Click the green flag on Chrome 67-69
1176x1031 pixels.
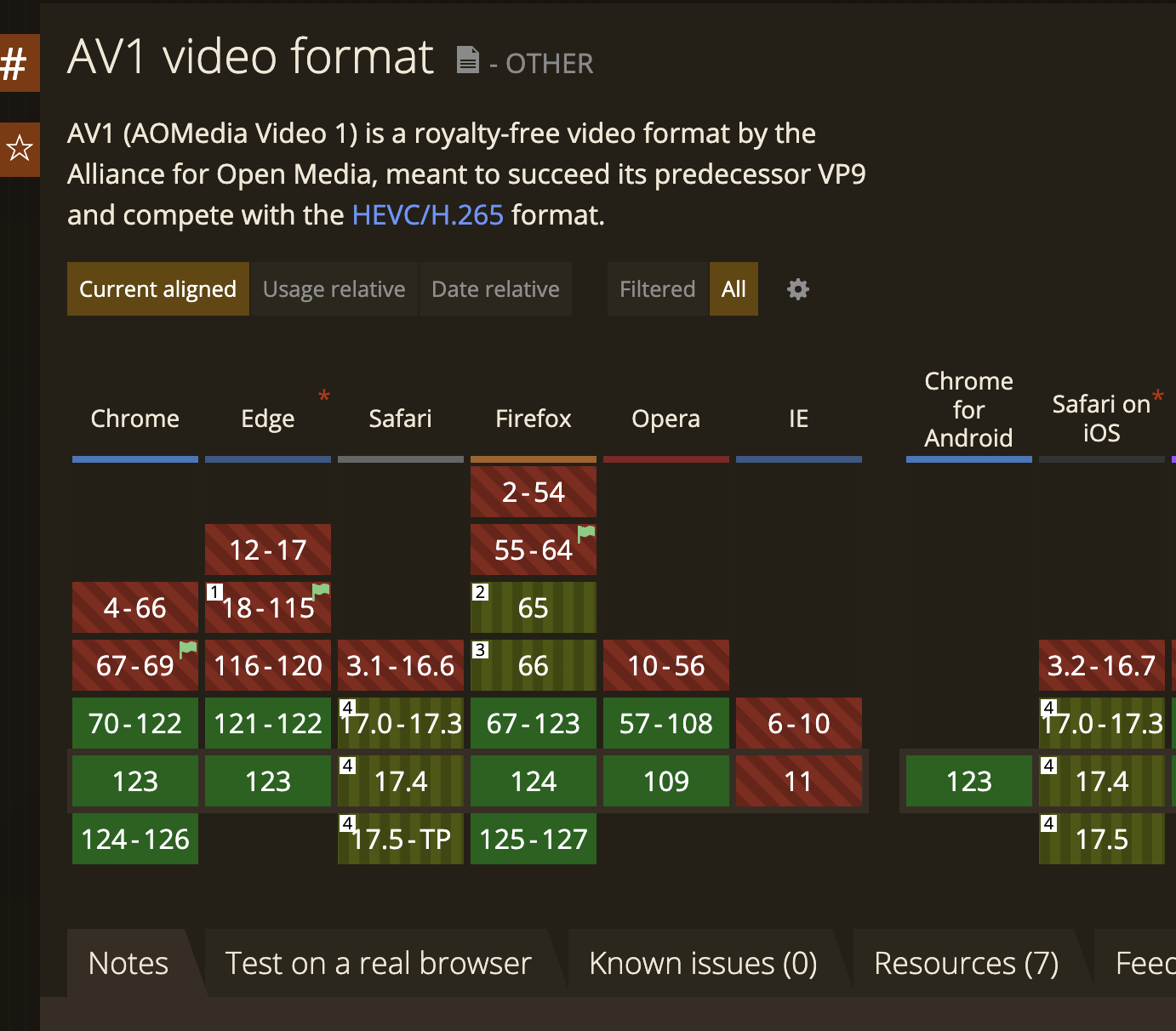188,649
